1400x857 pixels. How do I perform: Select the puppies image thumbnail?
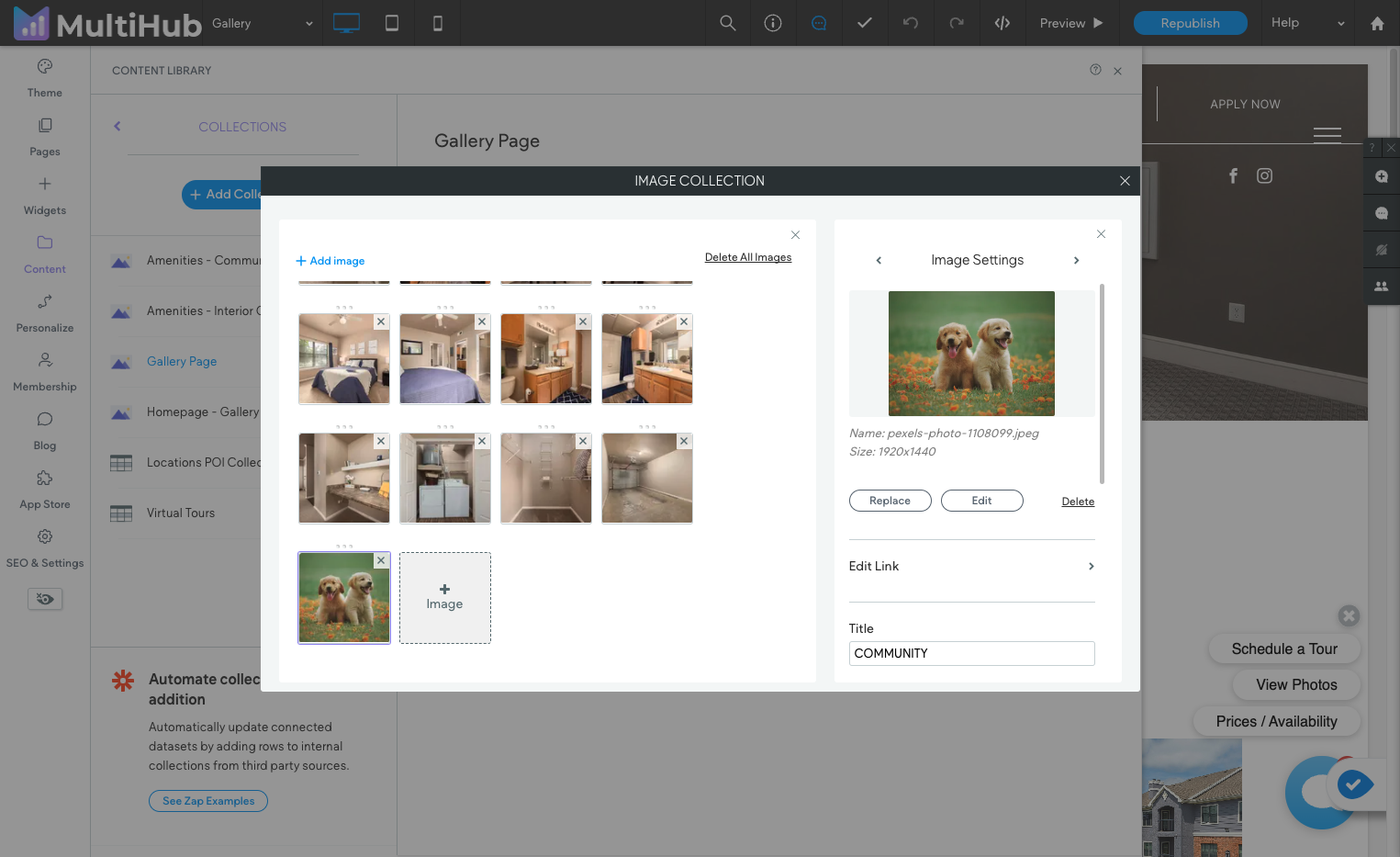(344, 598)
